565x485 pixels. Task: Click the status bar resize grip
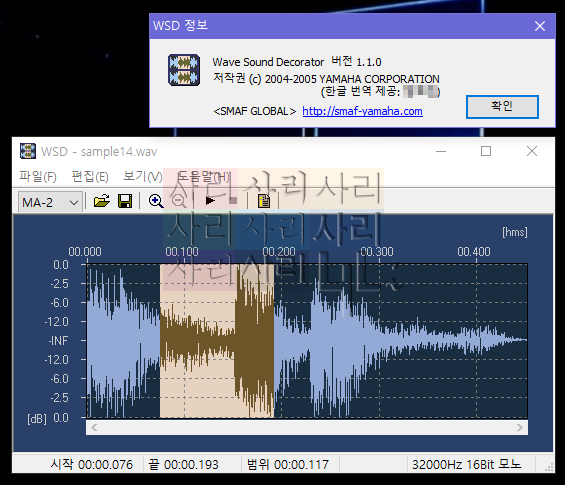click(x=549, y=468)
